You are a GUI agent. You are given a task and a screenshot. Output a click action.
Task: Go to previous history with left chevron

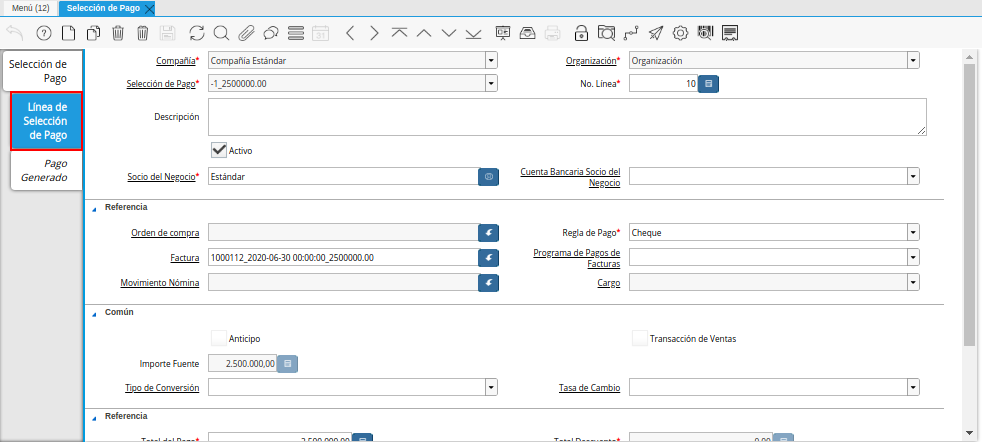350,33
